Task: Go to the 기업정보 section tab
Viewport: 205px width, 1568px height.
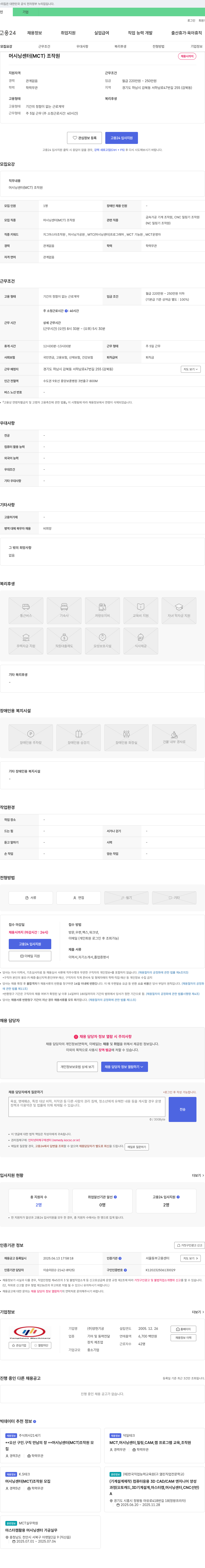Action: click(196, 46)
